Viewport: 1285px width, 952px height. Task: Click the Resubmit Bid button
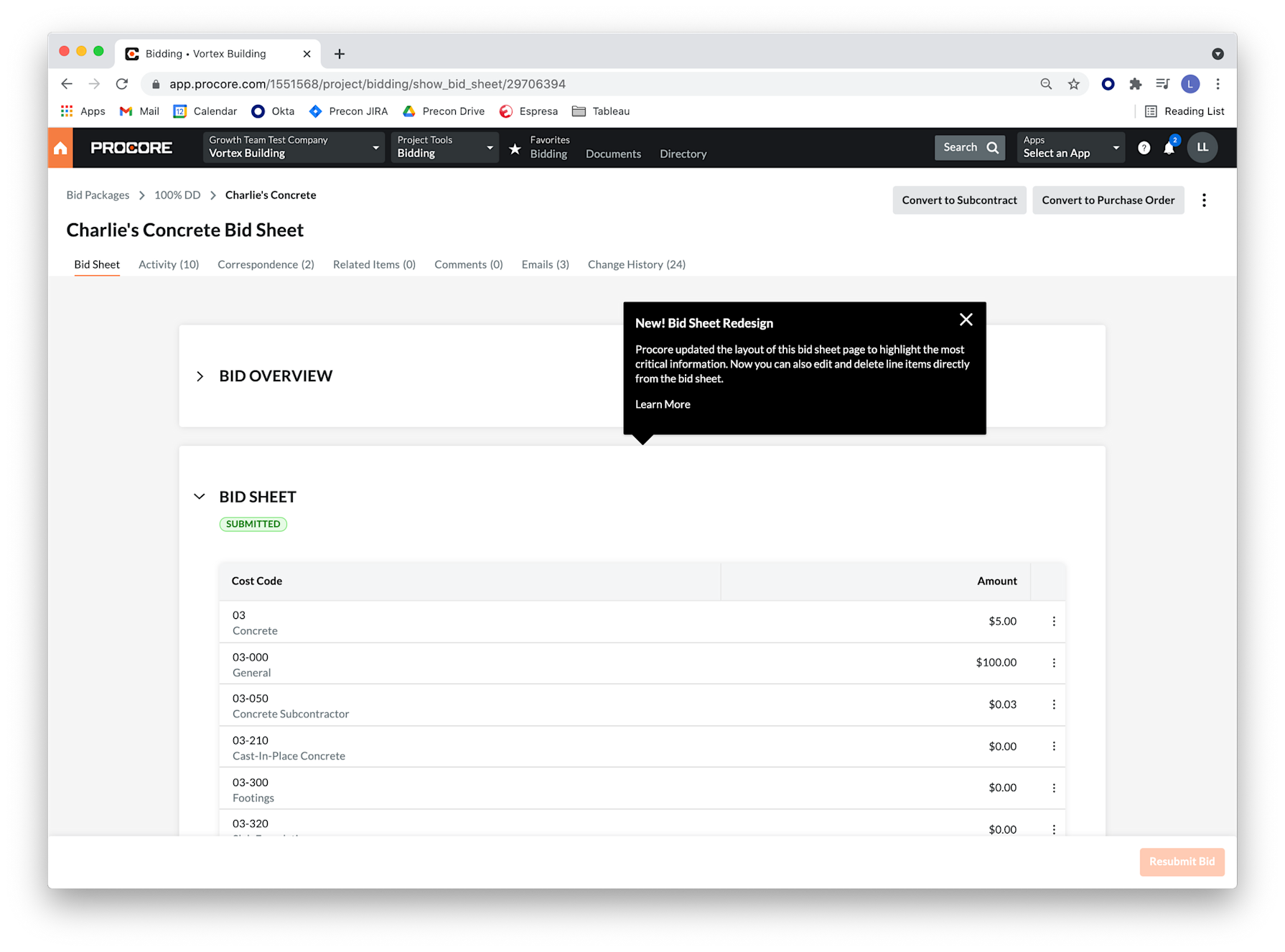pos(1182,862)
